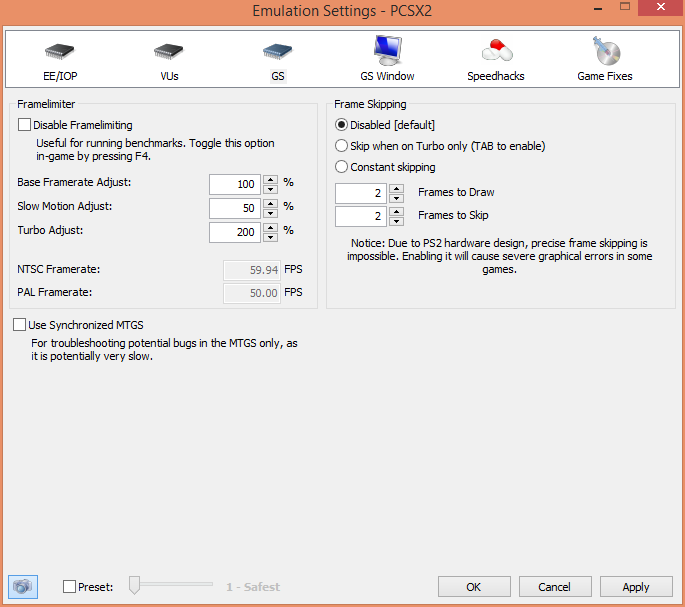Open the Game Fixes disc icon
This screenshot has height=607, width=685.
coord(606,51)
